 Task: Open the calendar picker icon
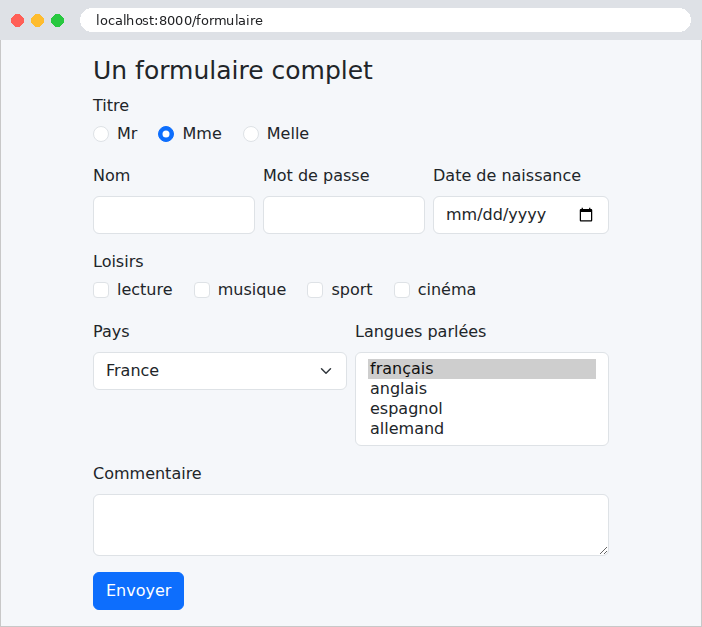(586, 215)
